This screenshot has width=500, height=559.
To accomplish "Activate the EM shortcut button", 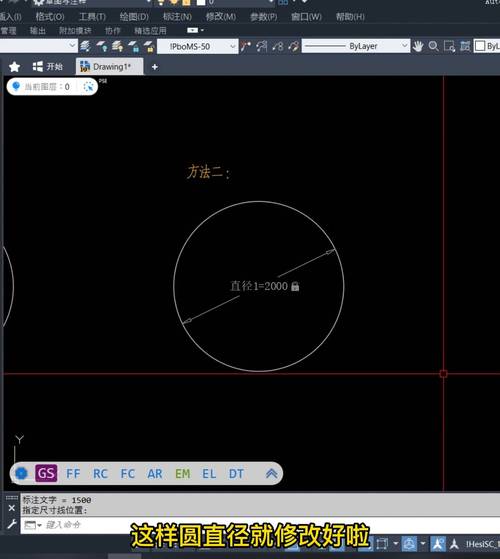I will 182,474.
